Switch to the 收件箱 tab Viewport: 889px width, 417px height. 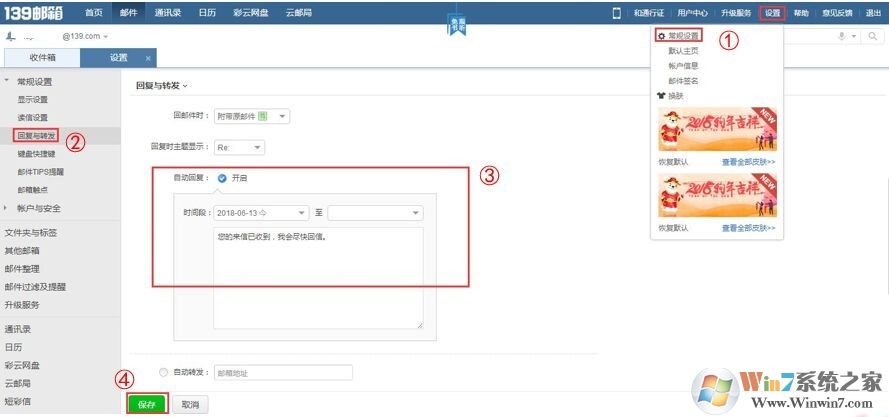point(43,58)
